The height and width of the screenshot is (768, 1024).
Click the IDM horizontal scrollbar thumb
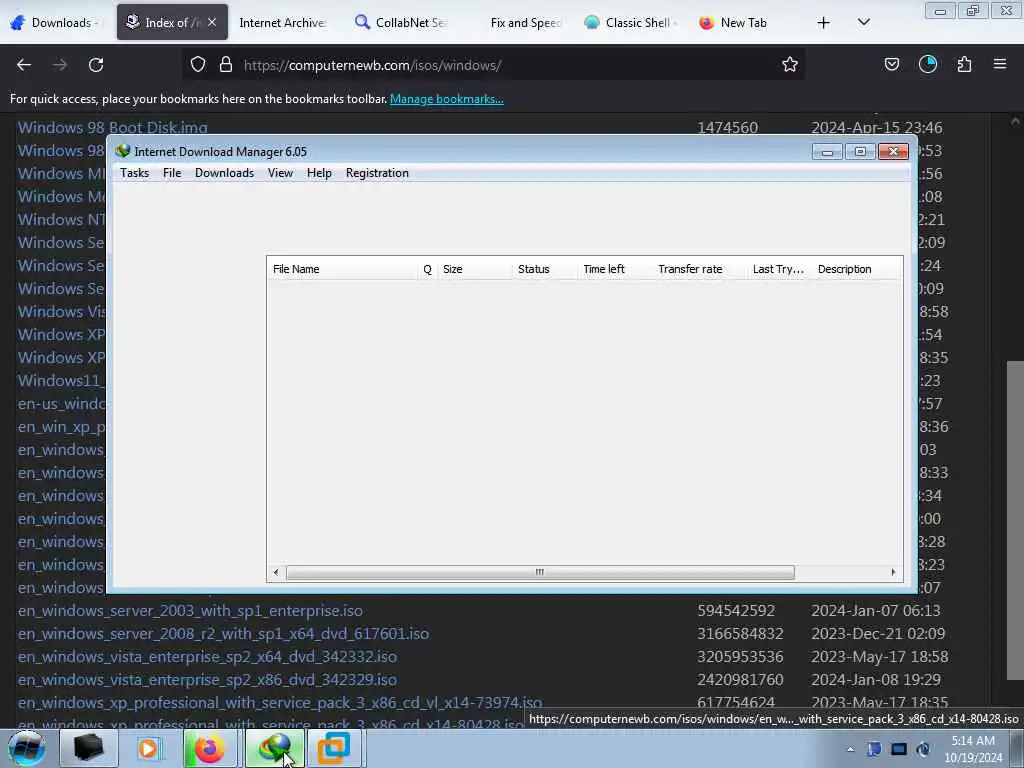click(540, 573)
